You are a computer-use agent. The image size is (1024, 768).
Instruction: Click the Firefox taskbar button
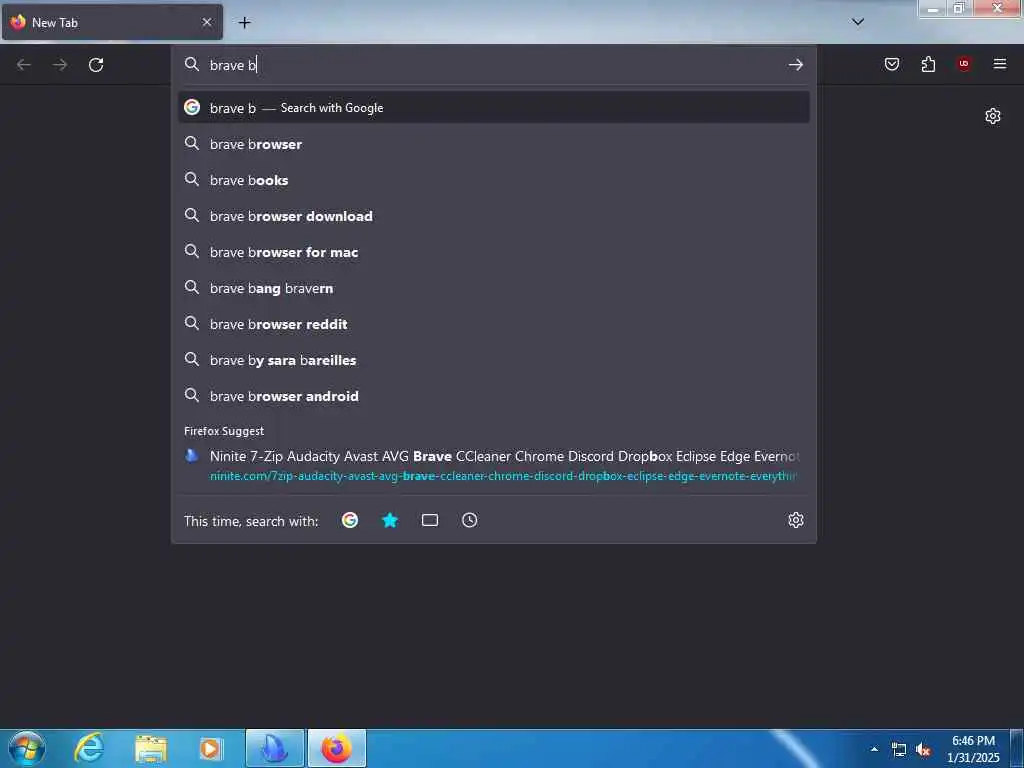pyautogui.click(x=336, y=748)
